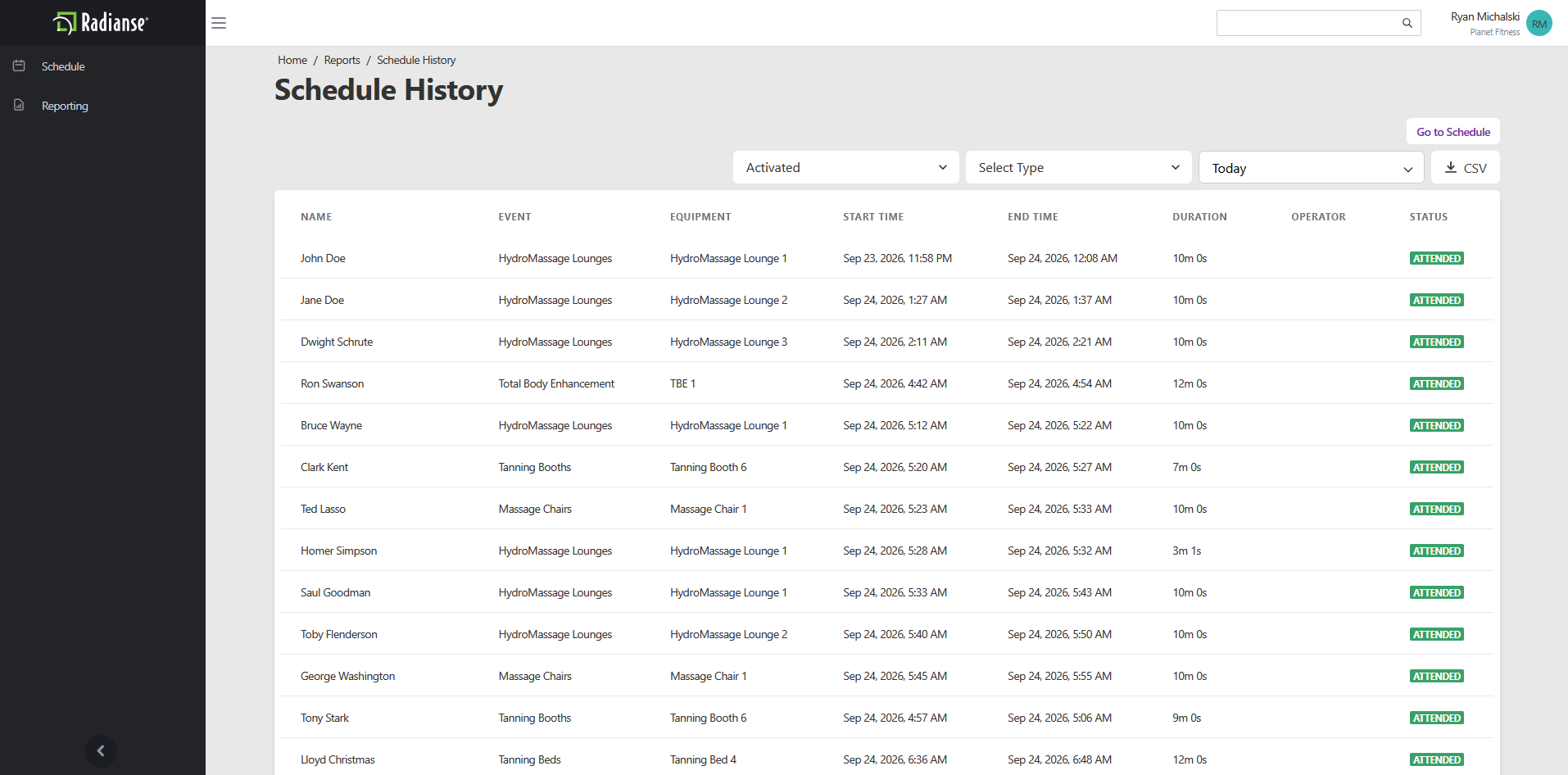This screenshot has width=1568, height=775.
Task: Click Ron Swanson's Total Body Enhancement event
Action: pyautogui.click(x=556, y=383)
